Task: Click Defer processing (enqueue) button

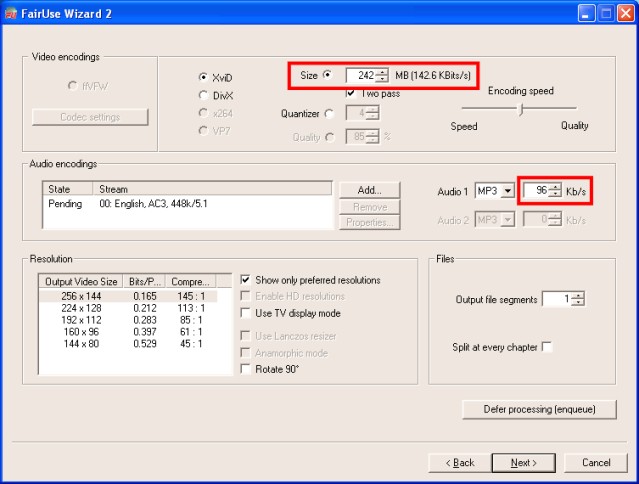Action: [x=538, y=409]
